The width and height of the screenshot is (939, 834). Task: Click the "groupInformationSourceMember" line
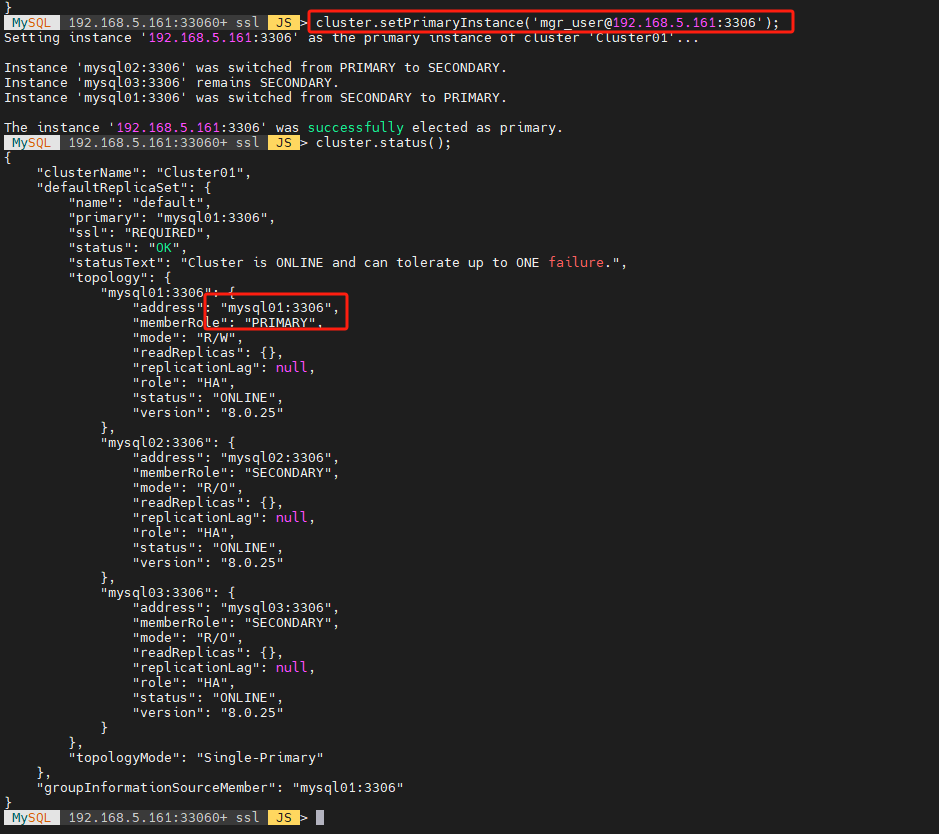point(220,788)
